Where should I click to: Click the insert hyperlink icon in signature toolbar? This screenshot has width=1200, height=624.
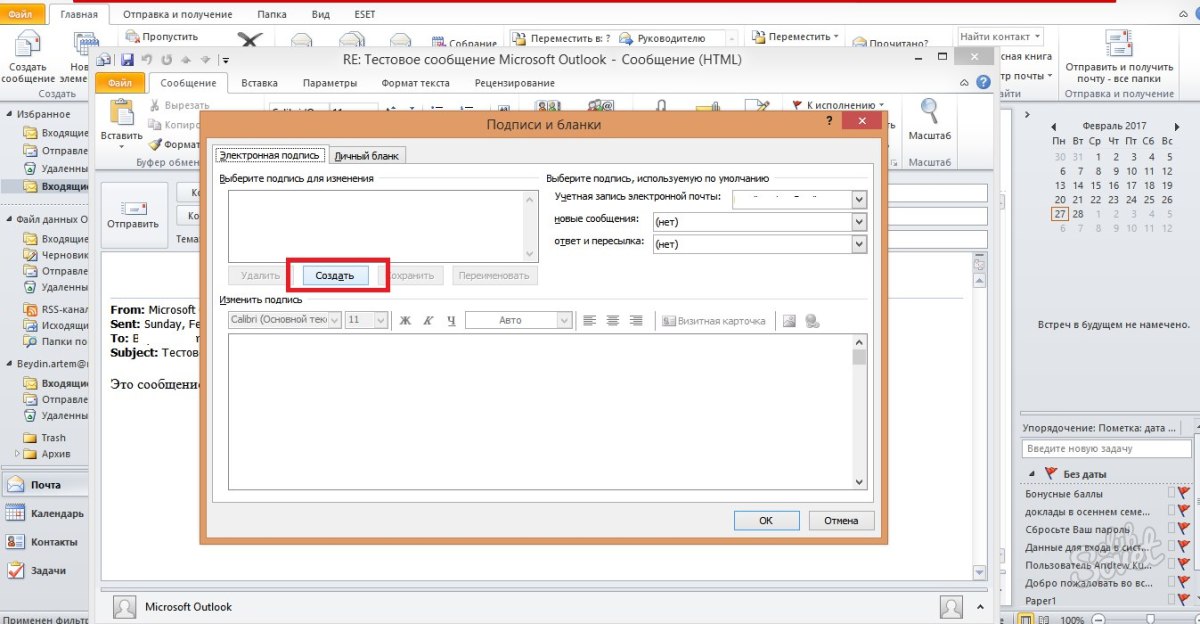[x=812, y=321]
